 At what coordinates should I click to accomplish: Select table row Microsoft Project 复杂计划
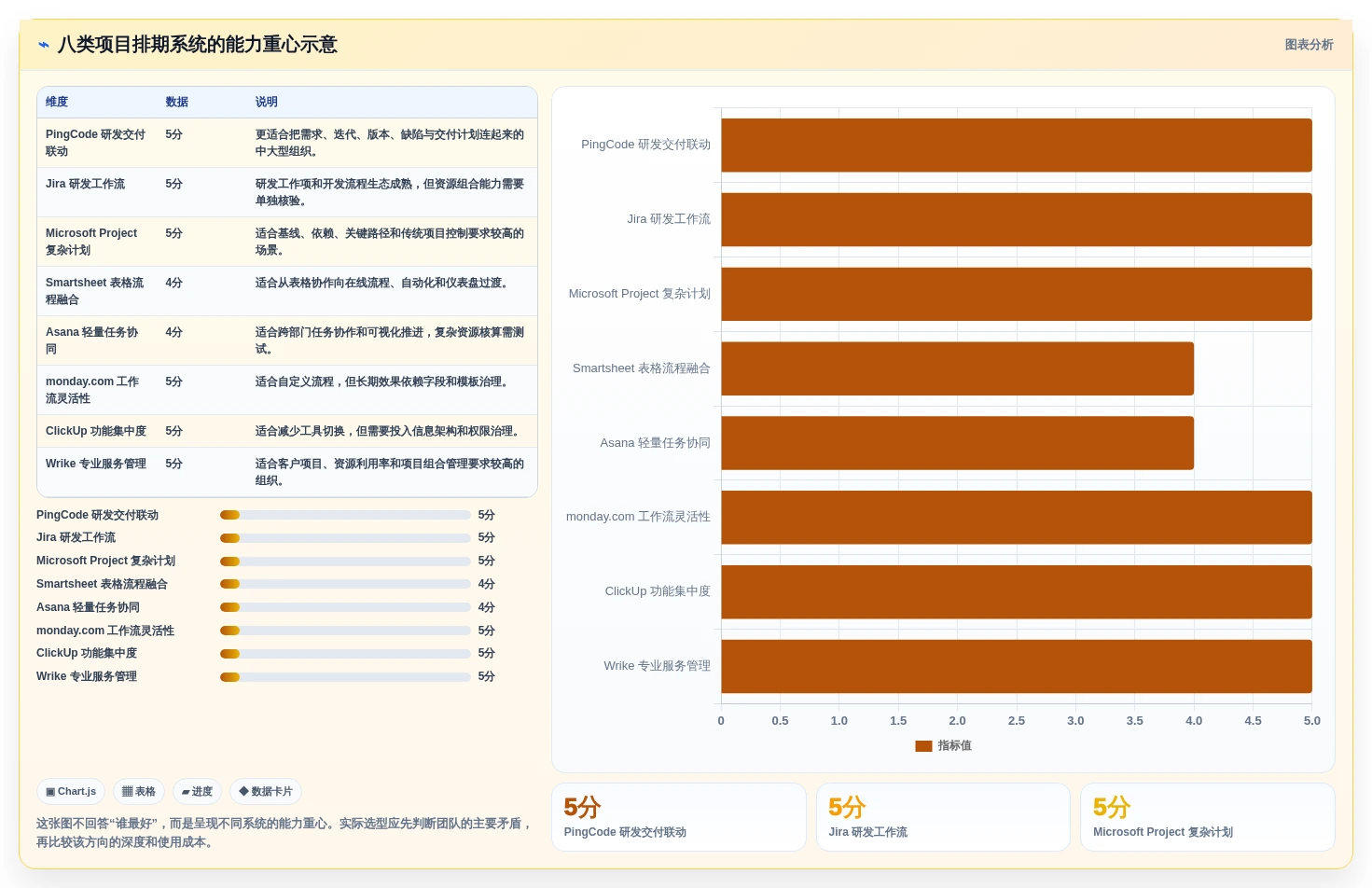click(287, 242)
